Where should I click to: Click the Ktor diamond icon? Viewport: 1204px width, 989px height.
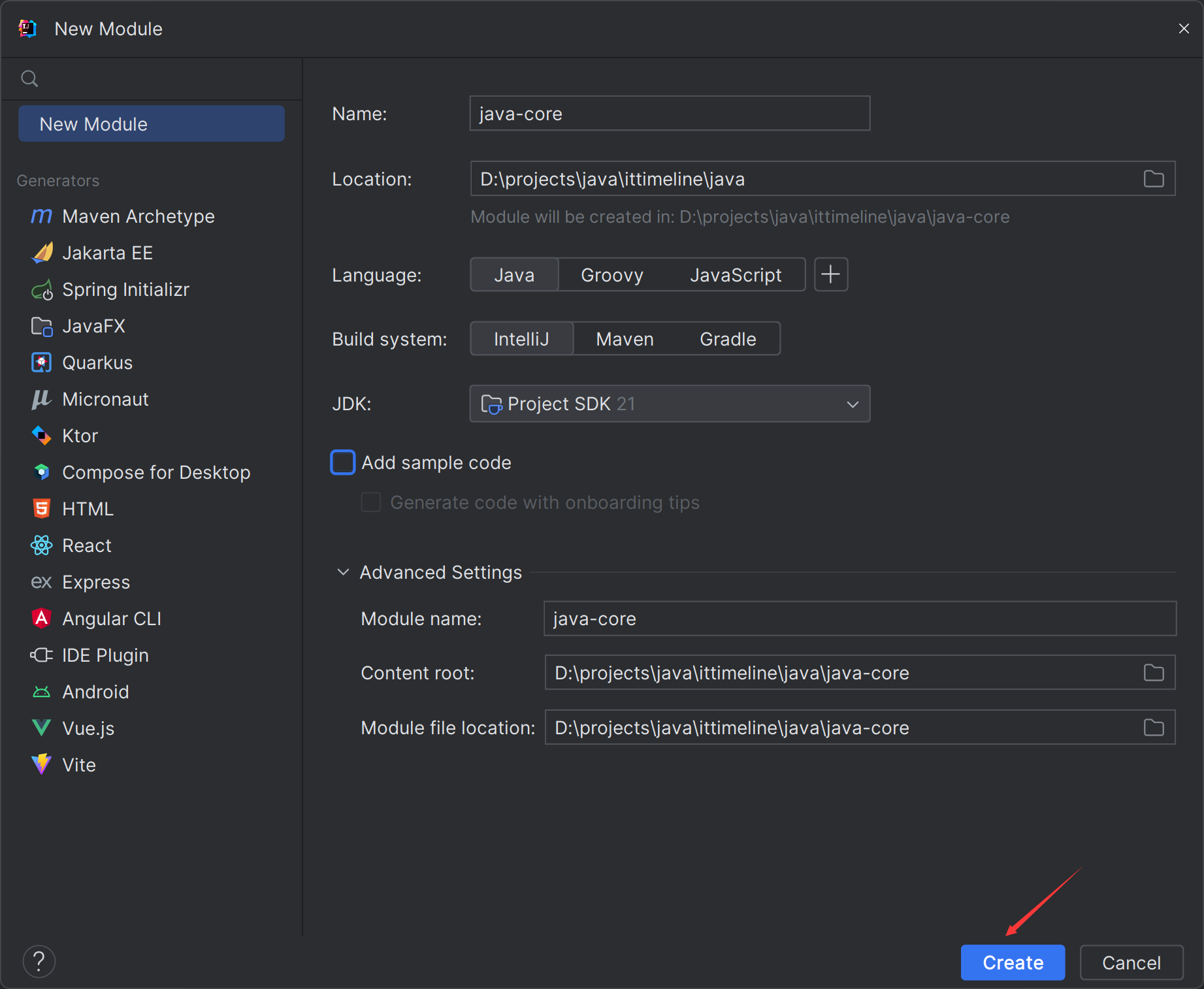(42, 436)
